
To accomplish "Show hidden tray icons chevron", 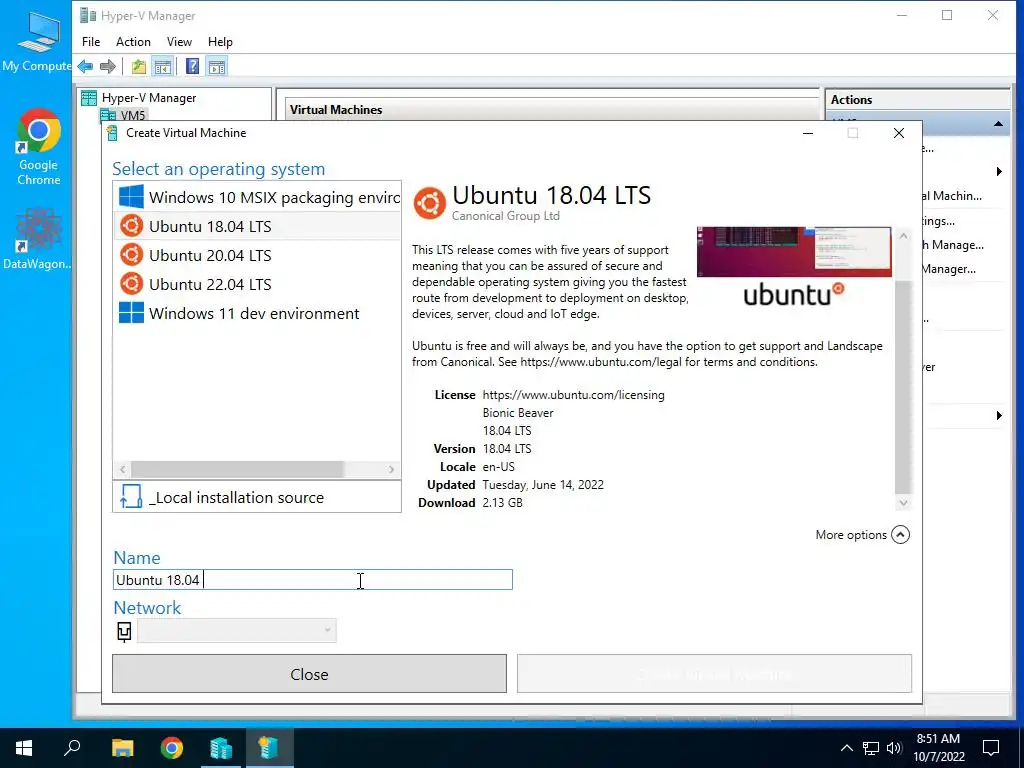I will tap(846, 748).
